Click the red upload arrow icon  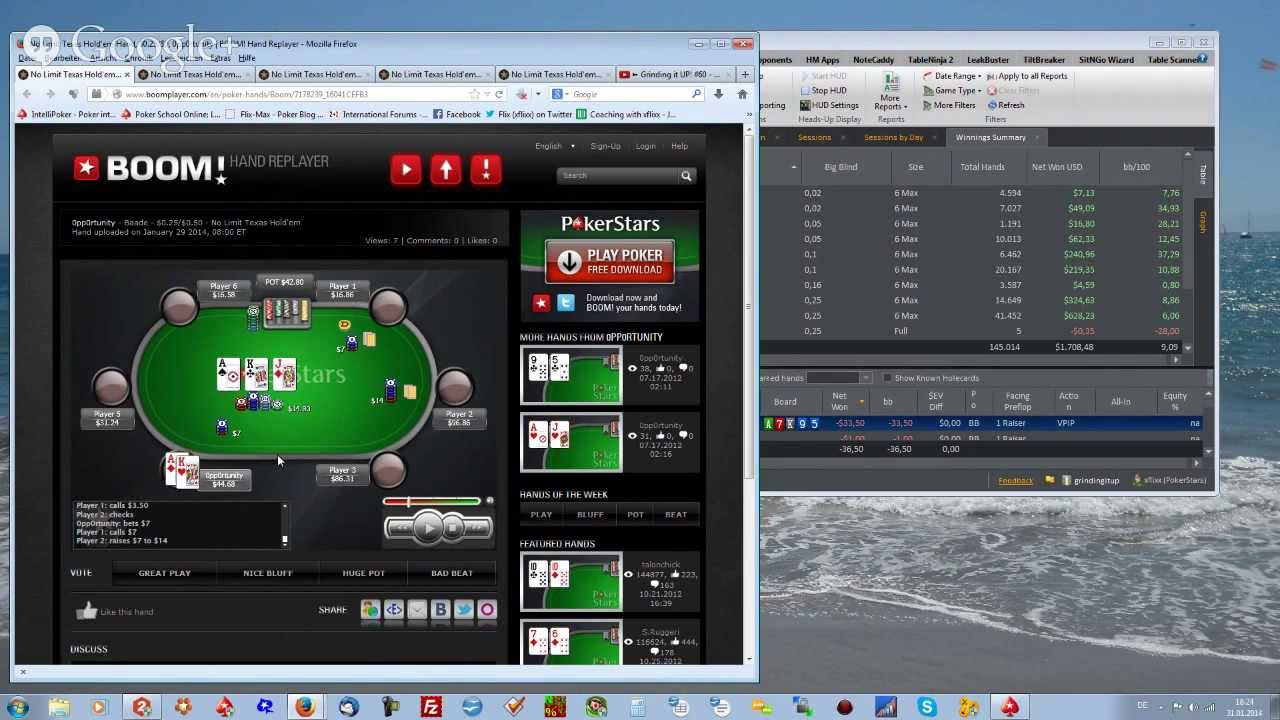pyautogui.click(x=445, y=169)
